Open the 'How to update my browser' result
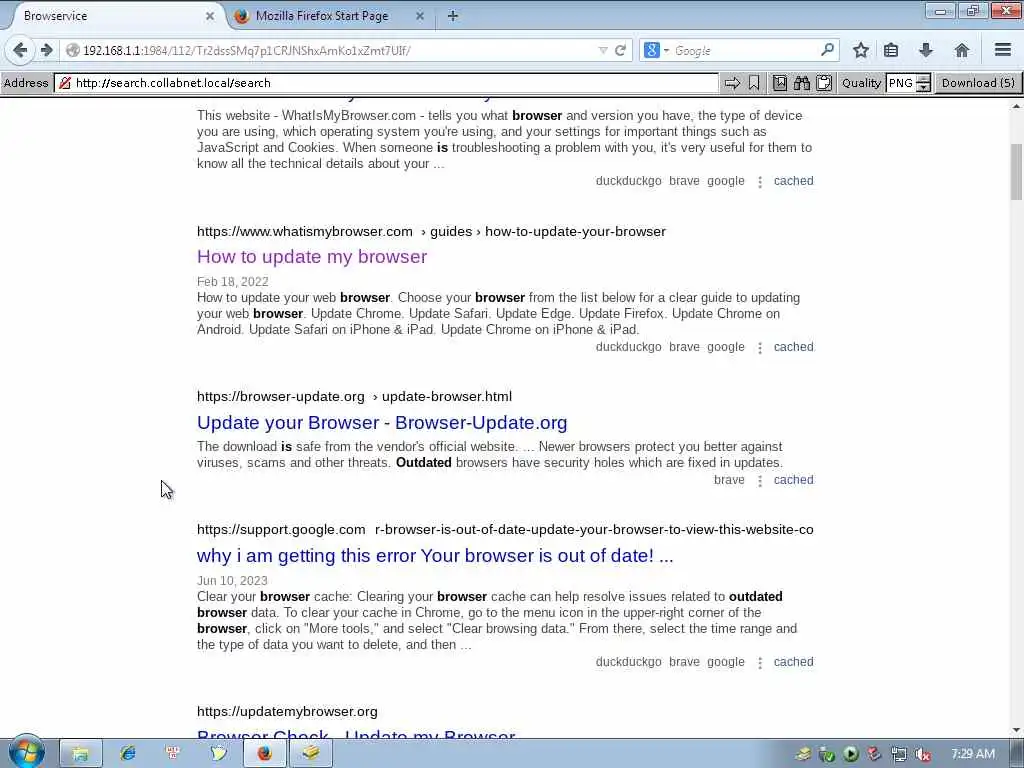Screen dimensions: 1024x768 pyautogui.click(x=312, y=257)
